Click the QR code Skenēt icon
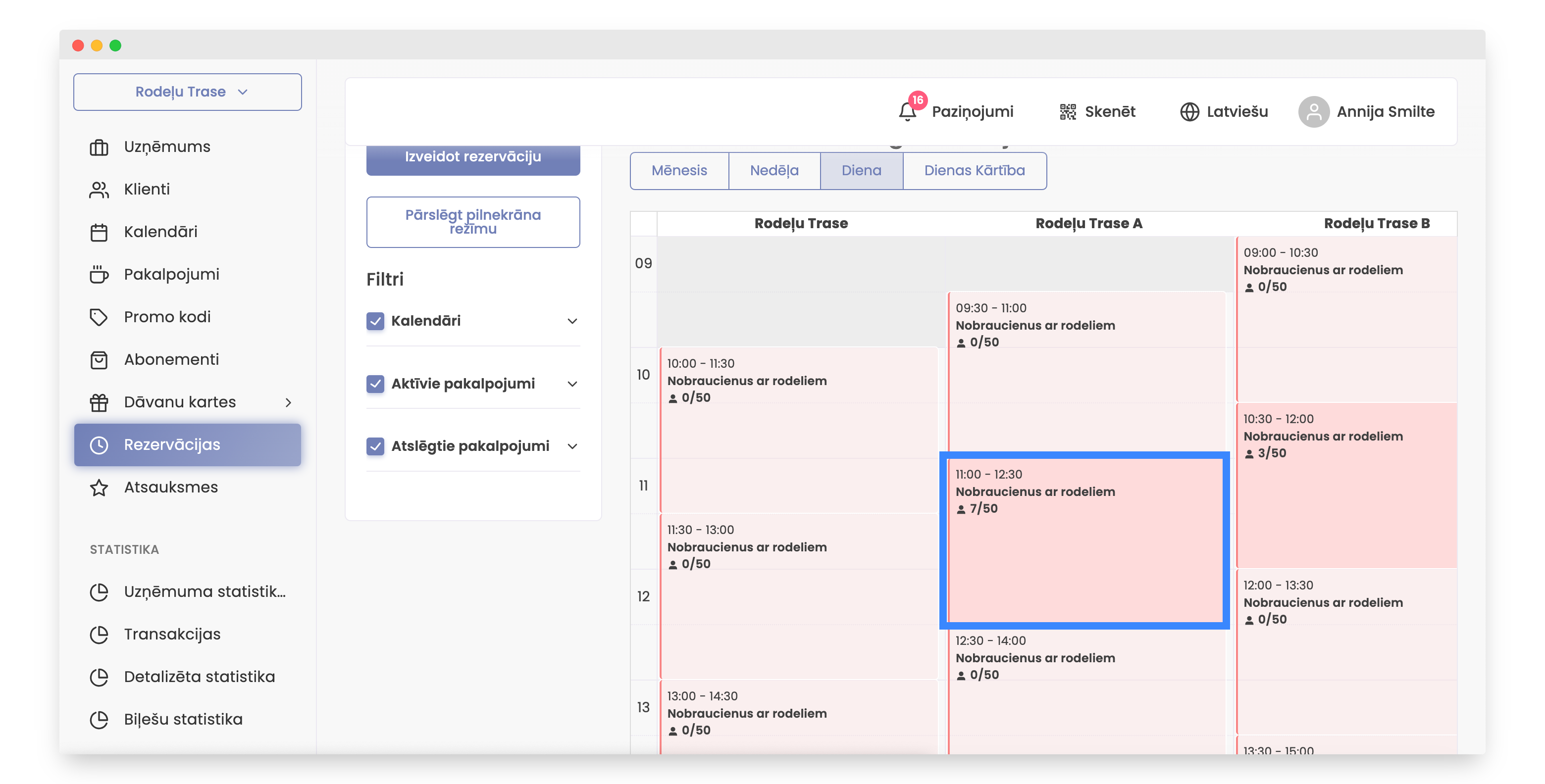Screen dimensions: 1545x784 pyautogui.click(x=1067, y=111)
